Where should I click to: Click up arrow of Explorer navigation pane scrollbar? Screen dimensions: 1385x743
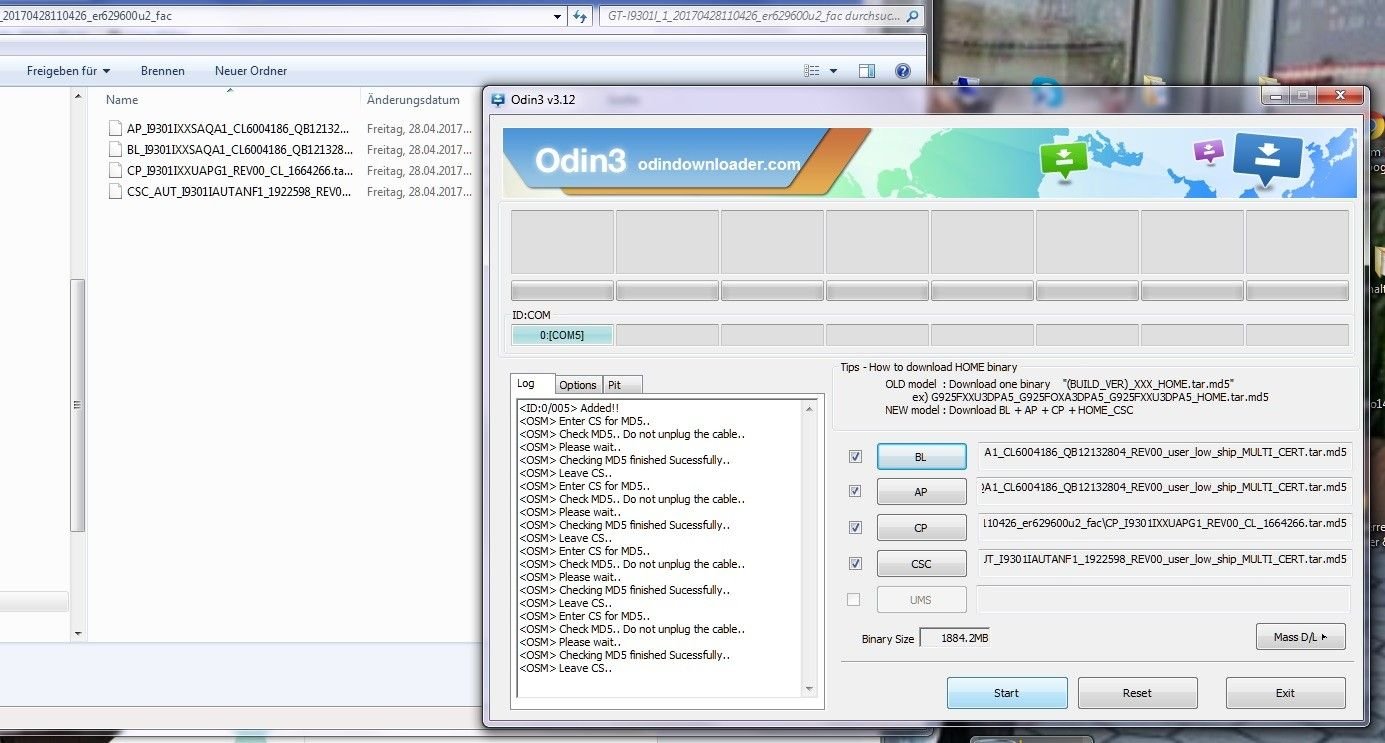[x=78, y=97]
